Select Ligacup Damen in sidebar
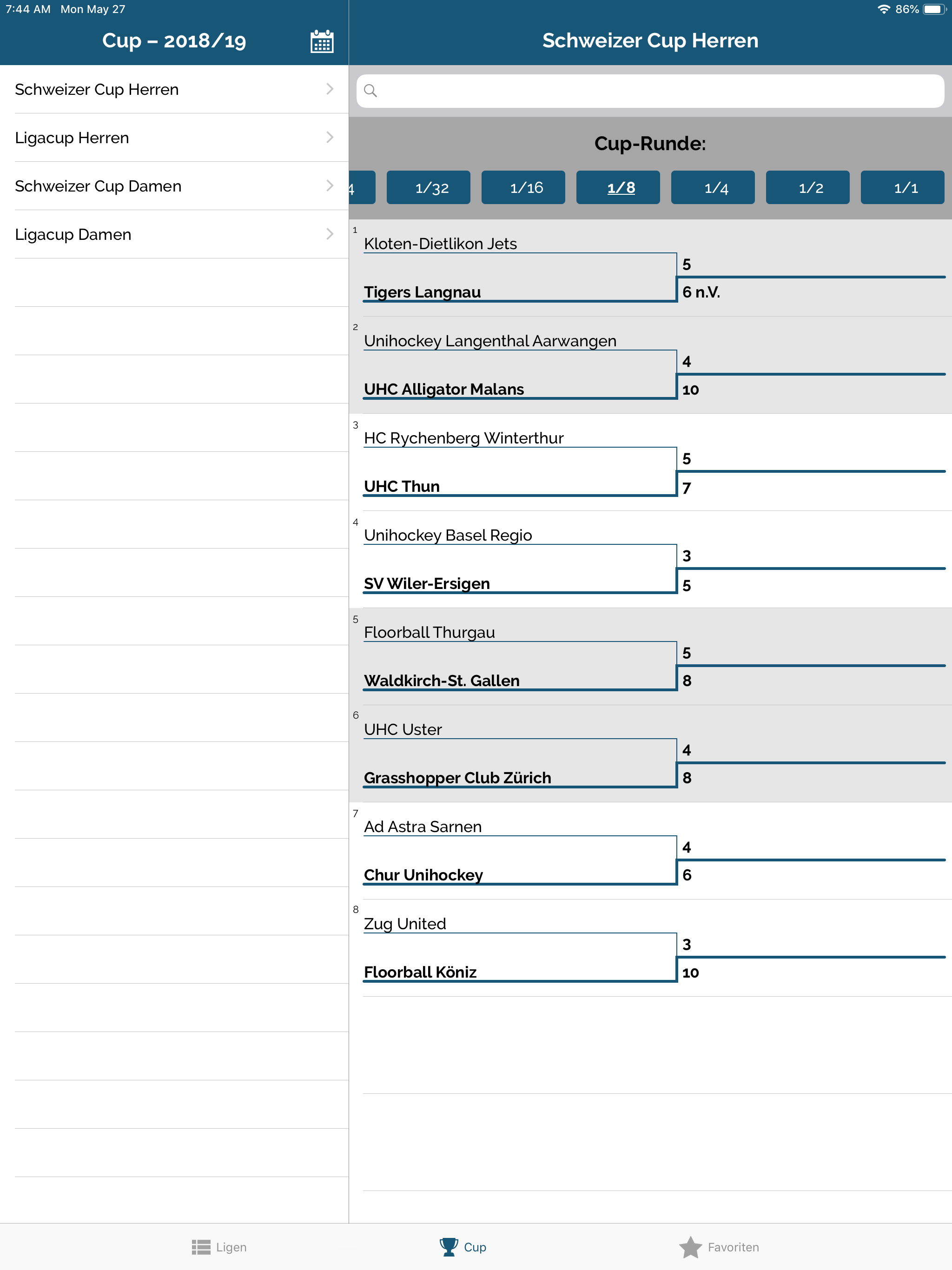Image resolution: width=952 pixels, height=1270 pixels. (x=174, y=234)
